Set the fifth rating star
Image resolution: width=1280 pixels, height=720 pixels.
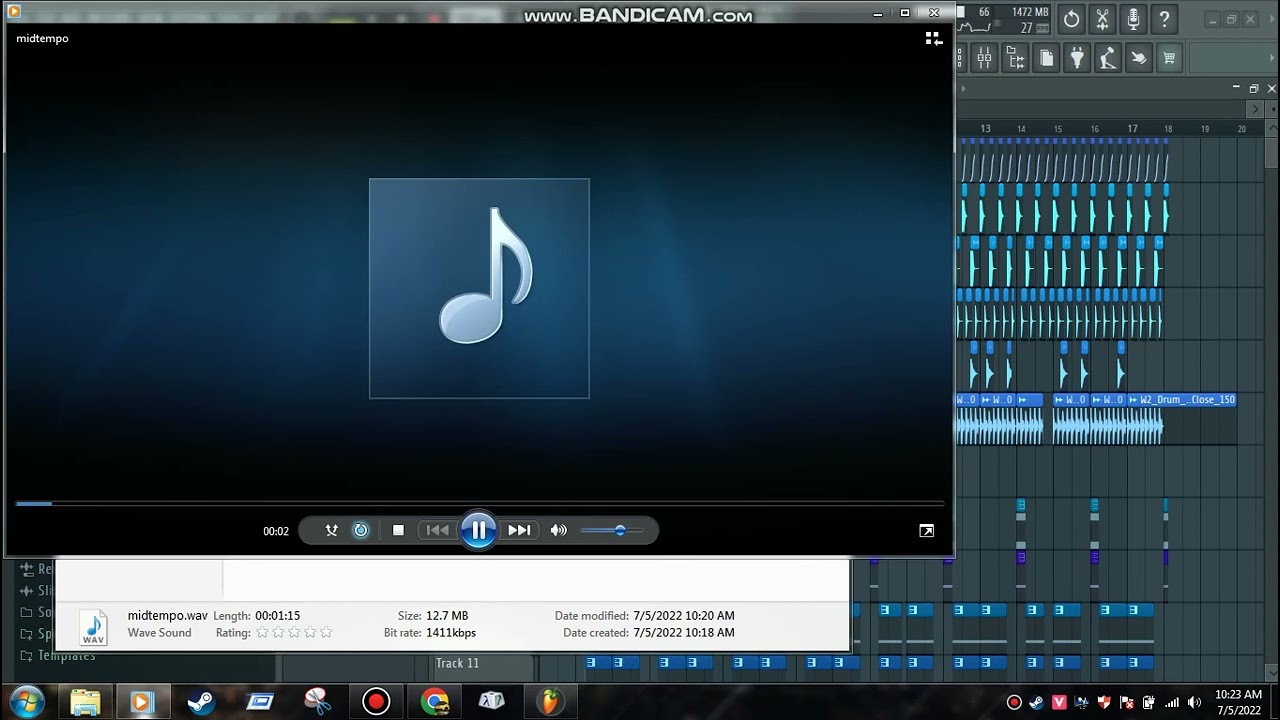[326, 633]
